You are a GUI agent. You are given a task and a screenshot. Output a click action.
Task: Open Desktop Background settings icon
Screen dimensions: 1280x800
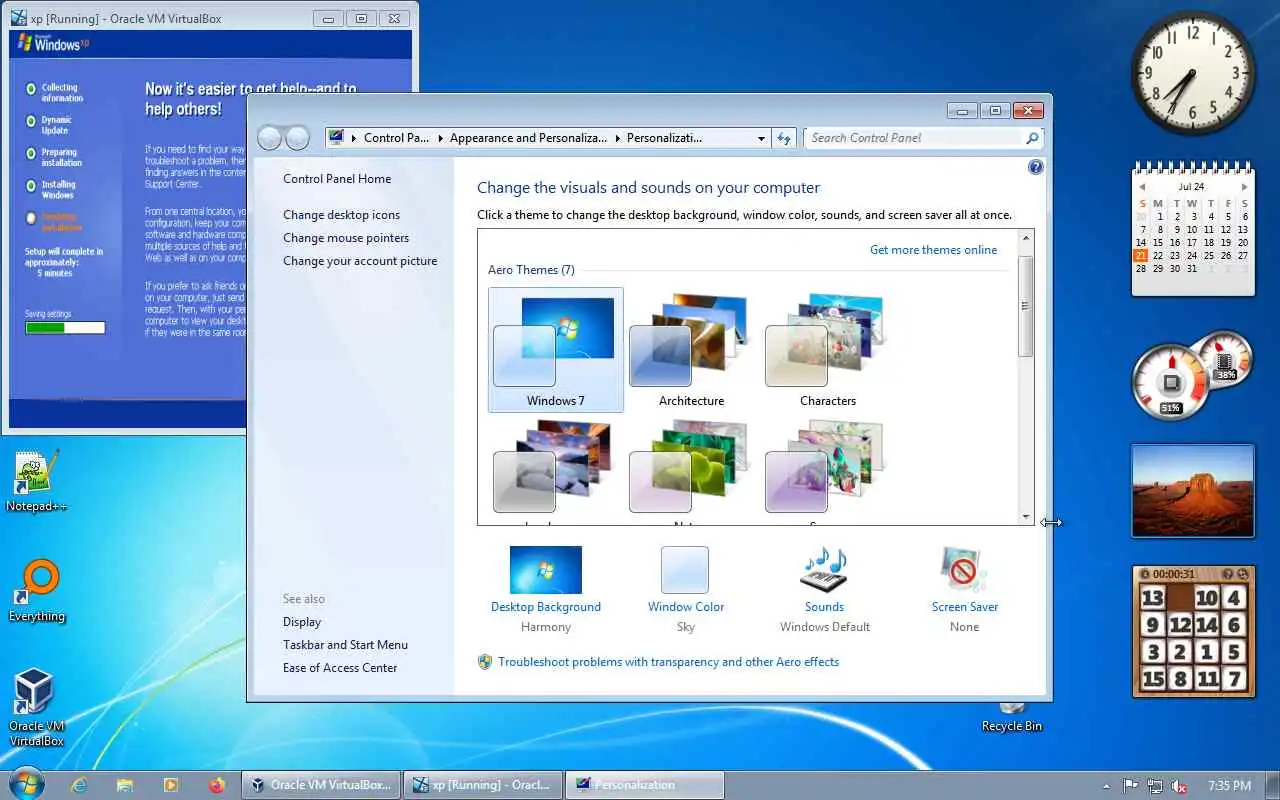[x=545, y=570]
